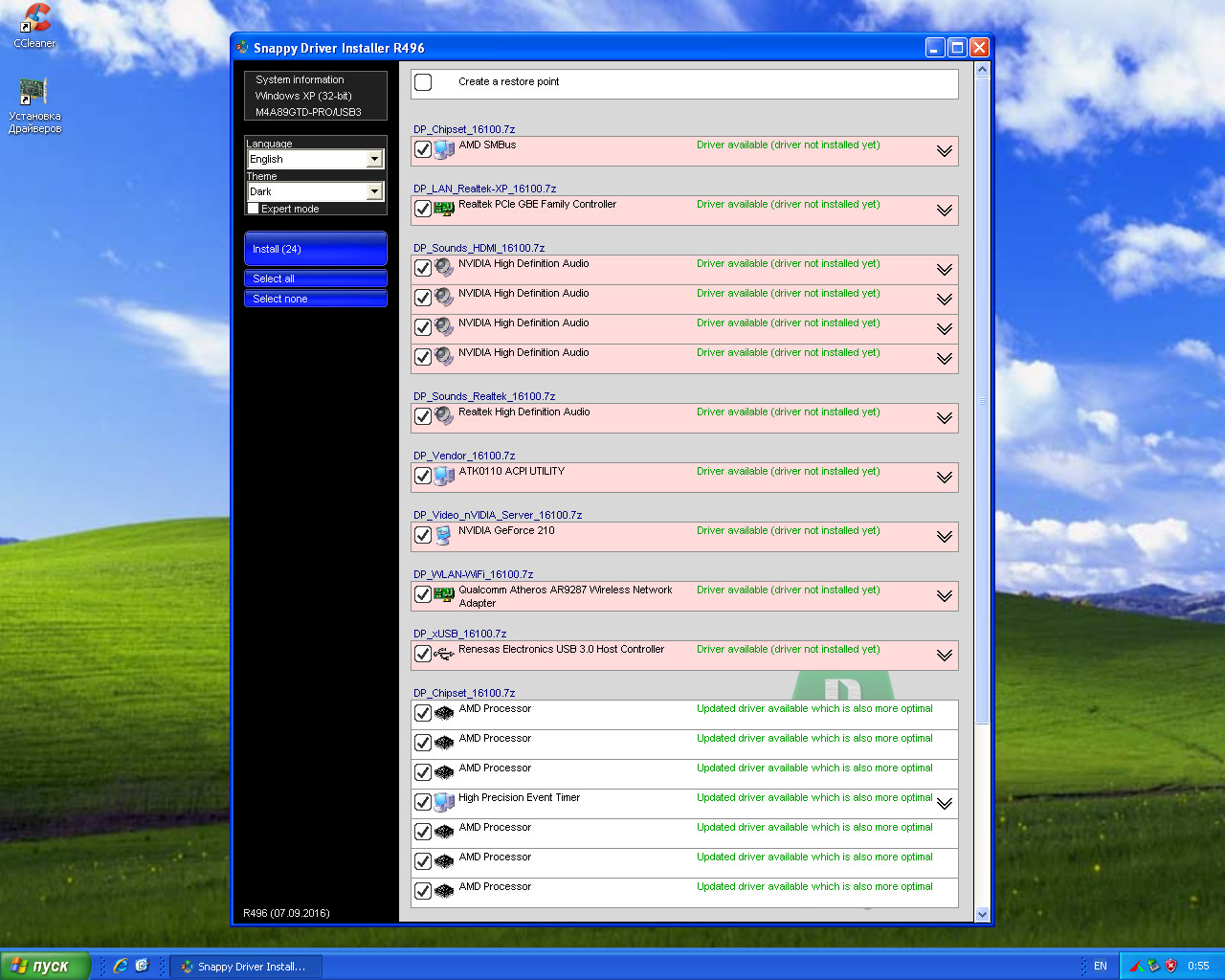The height and width of the screenshot is (980, 1225).
Task: Click the High Precision Event Timer icon
Action: pos(444,802)
